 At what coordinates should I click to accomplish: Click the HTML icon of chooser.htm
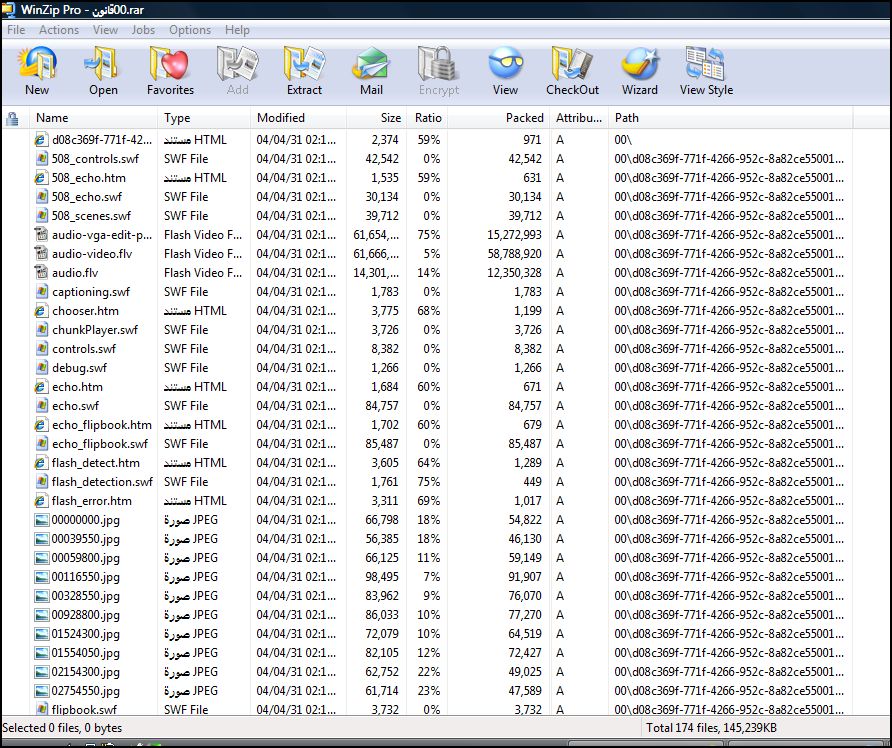tap(40, 311)
